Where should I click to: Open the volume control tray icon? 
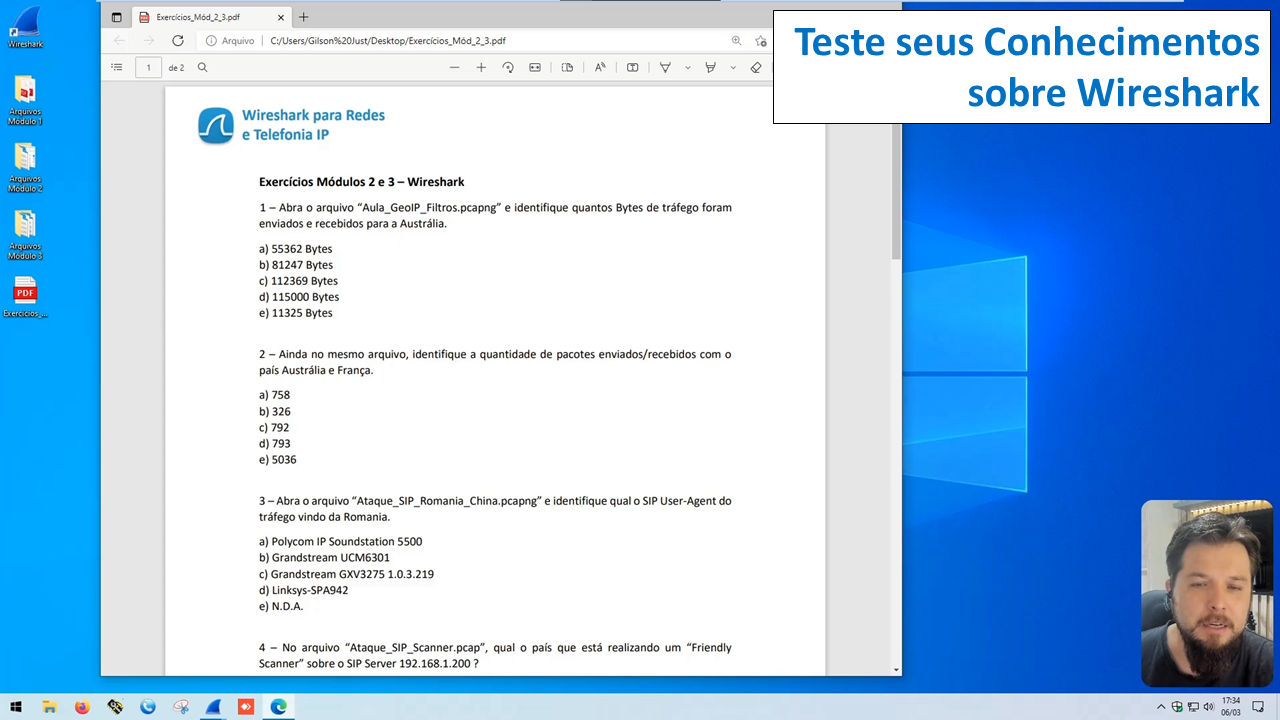click(1209, 707)
